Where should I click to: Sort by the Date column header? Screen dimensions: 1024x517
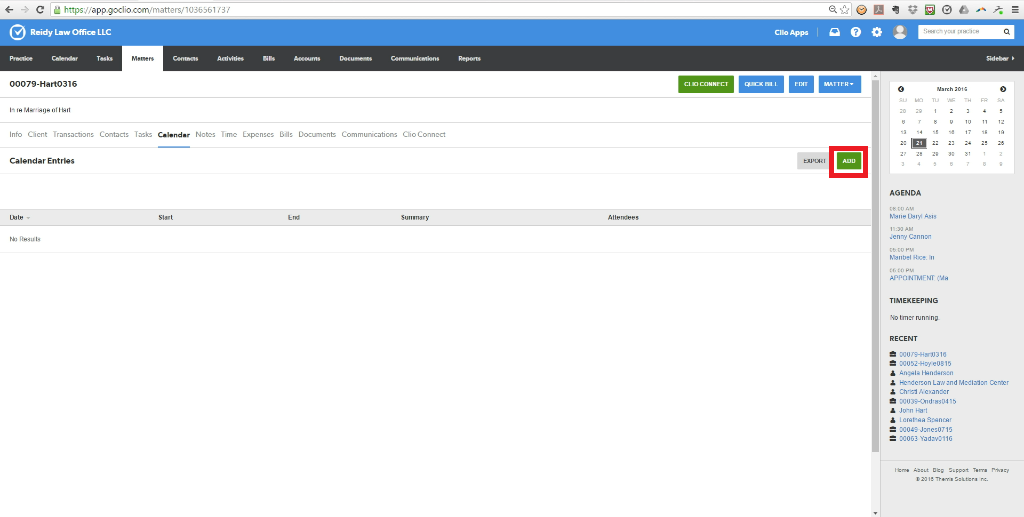(20, 217)
